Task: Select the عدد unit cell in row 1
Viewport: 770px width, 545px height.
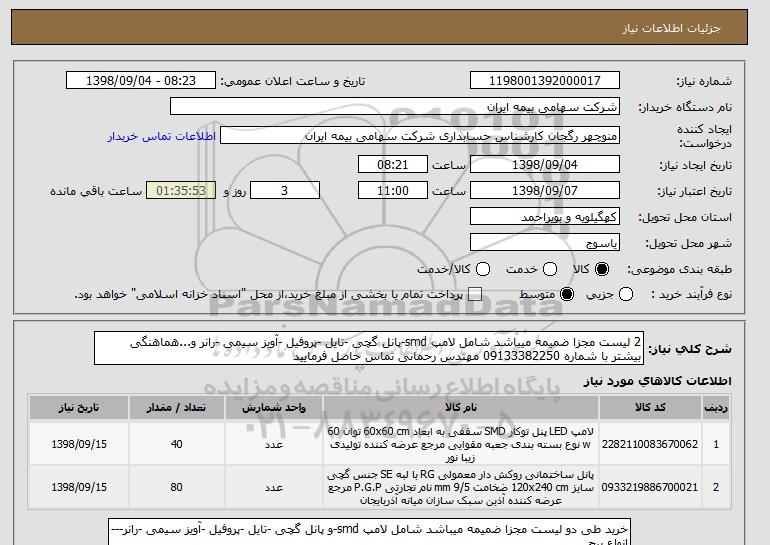Action: pyautogui.click(x=274, y=444)
